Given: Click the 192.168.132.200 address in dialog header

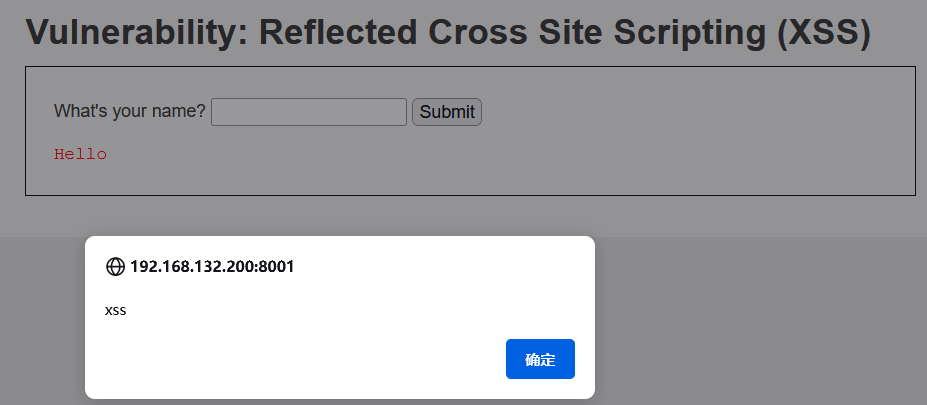Looking at the screenshot, I should click(193, 266).
